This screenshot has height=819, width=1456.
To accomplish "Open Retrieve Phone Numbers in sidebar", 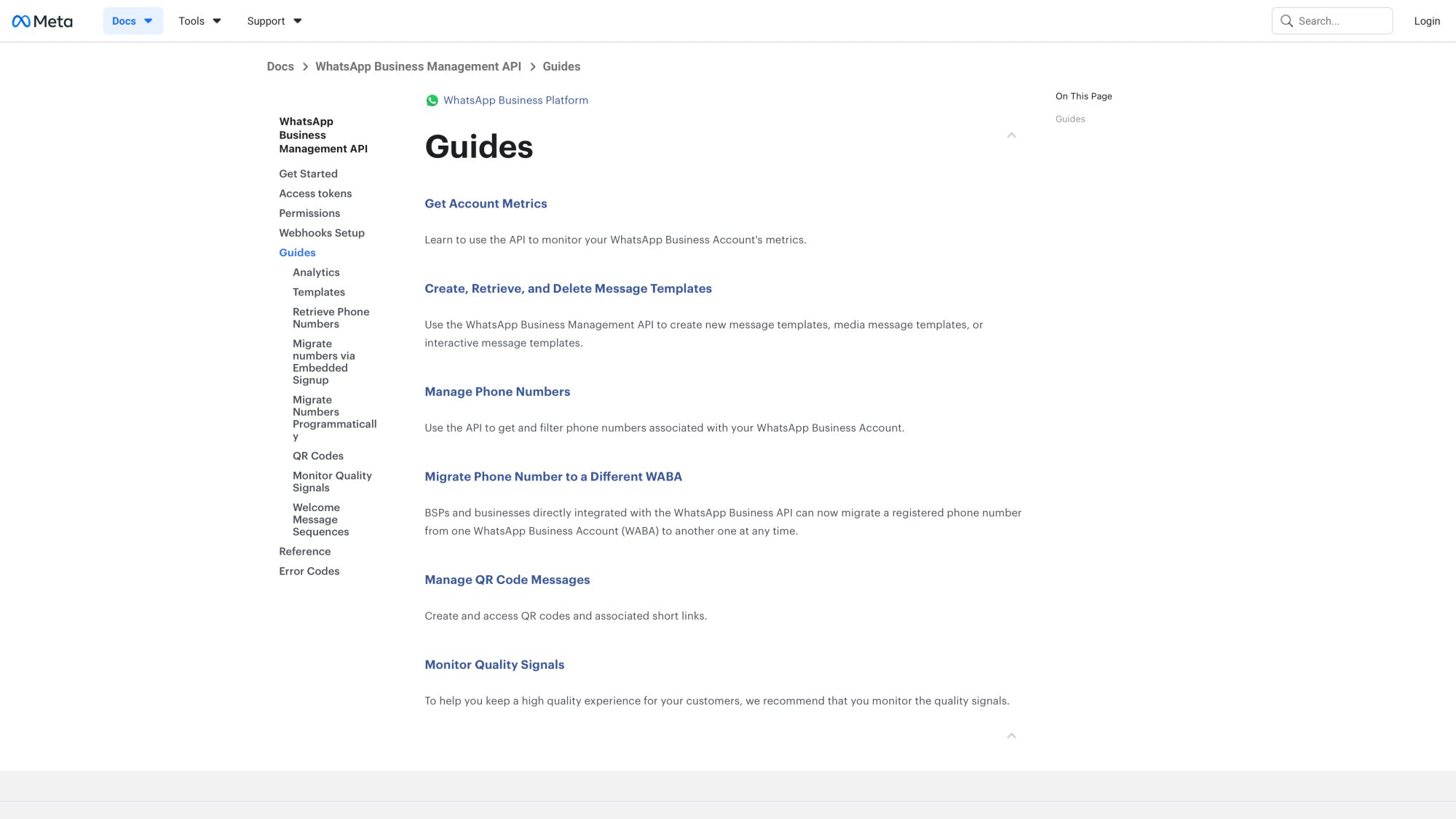I will click(331, 318).
